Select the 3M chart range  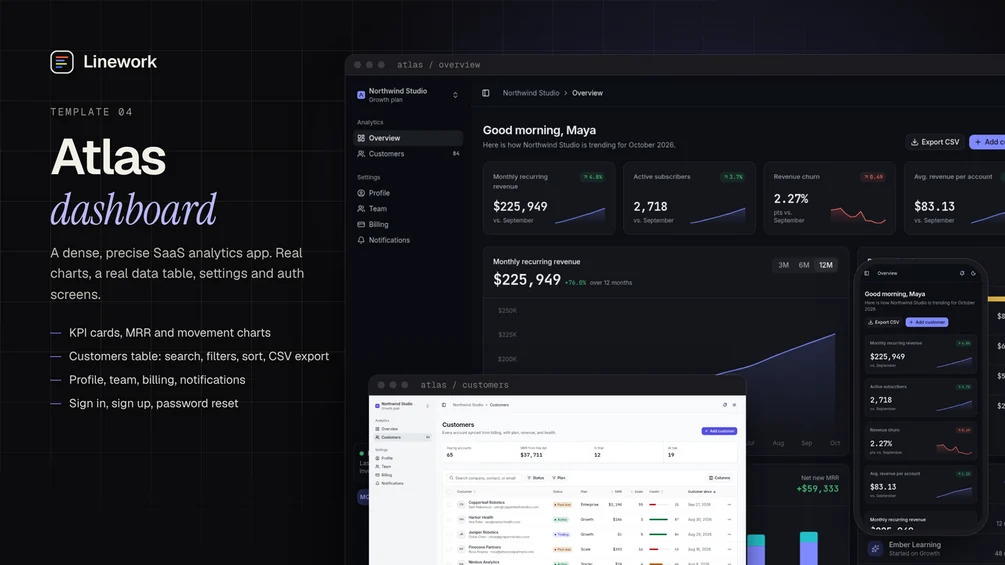[783, 265]
